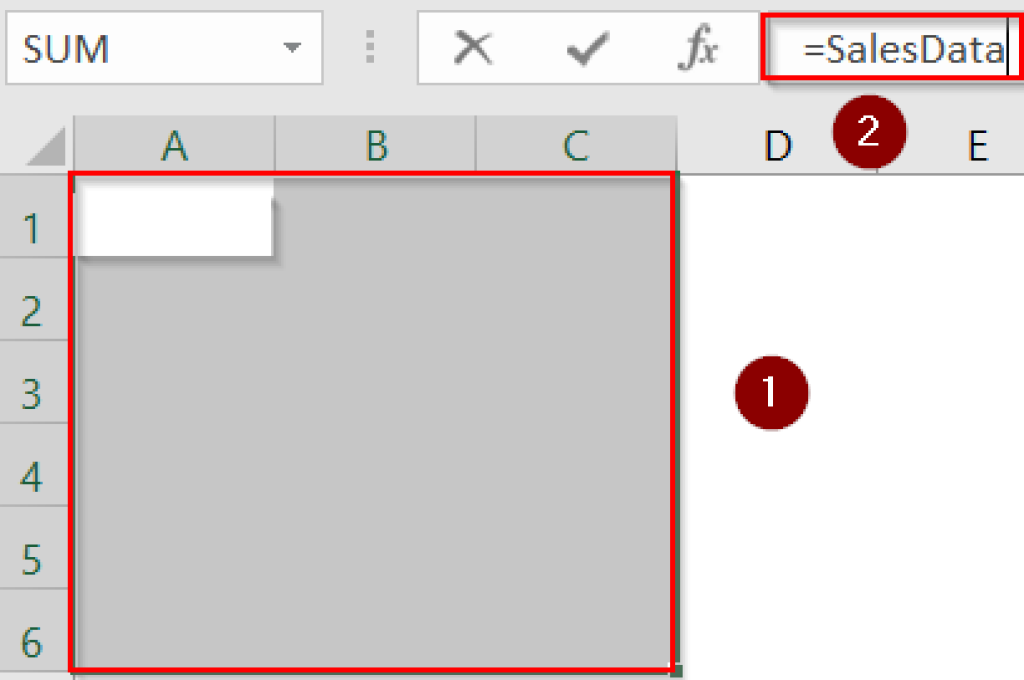Select row 6 header

(x=32, y=642)
